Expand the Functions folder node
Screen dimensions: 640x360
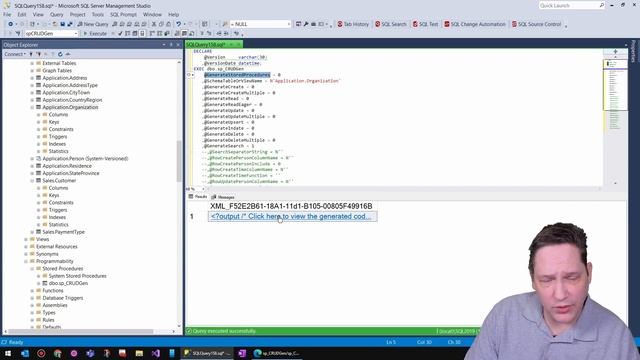click(32, 291)
